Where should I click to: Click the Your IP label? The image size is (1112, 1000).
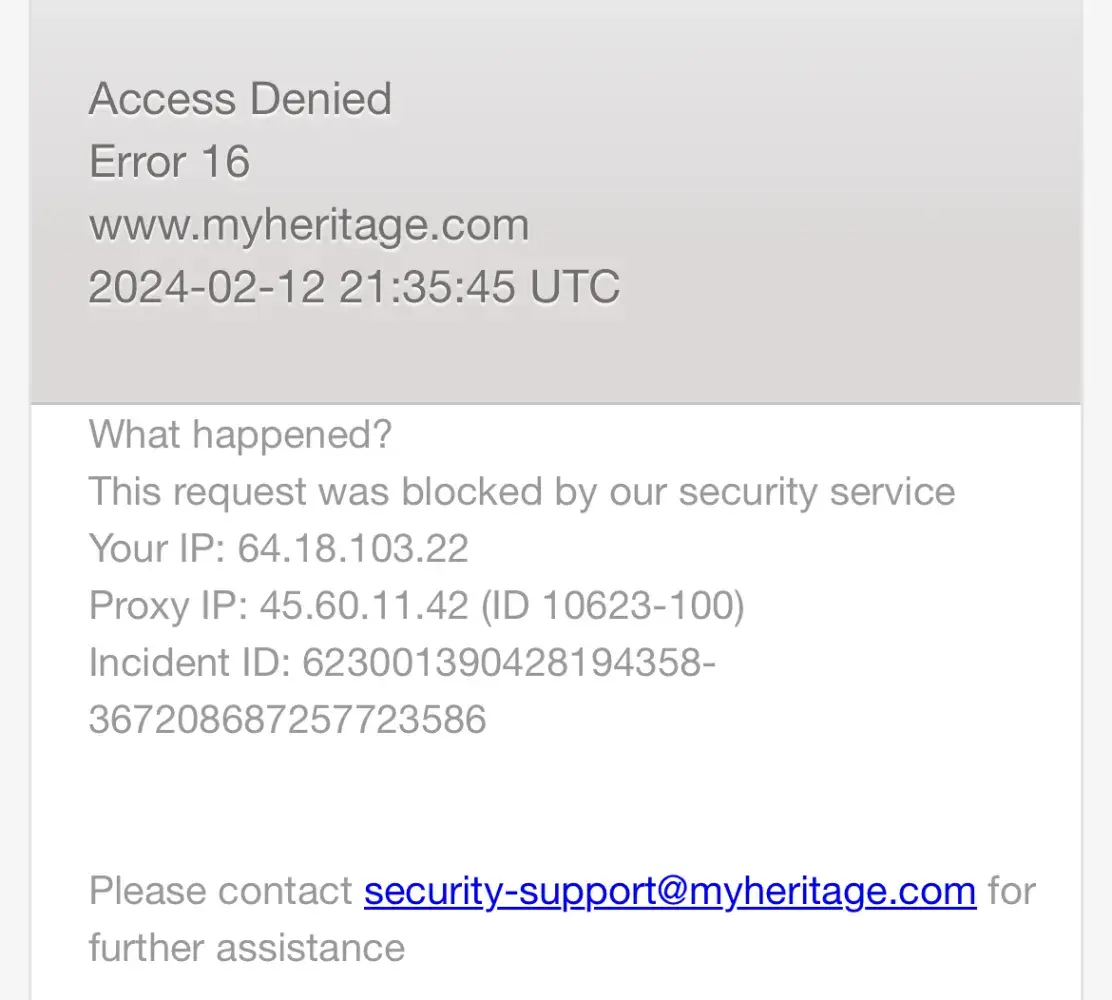point(158,549)
